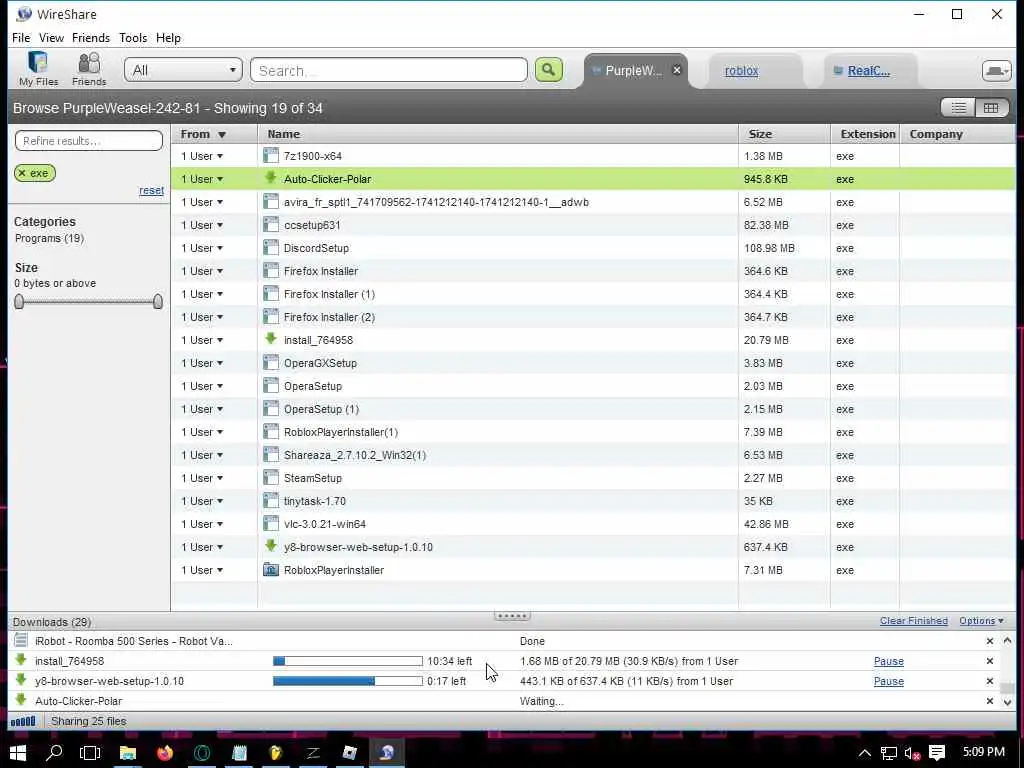Open Task View on the taskbar
Image resolution: width=1024 pixels, height=768 pixels.
point(89,753)
